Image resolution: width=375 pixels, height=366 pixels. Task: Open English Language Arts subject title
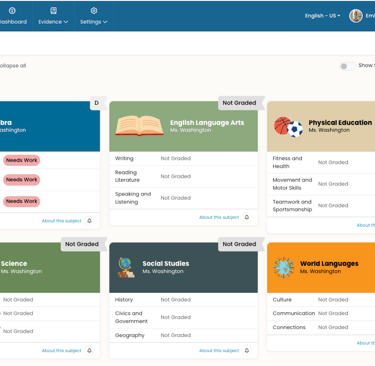pyautogui.click(x=207, y=123)
